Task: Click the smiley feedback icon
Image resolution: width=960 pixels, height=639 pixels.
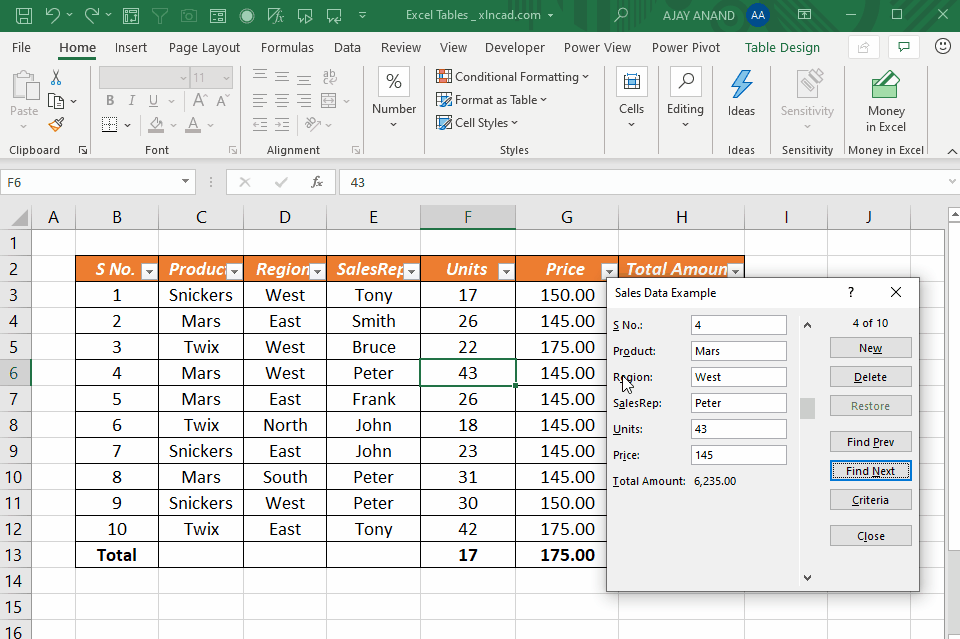Action: (943, 47)
